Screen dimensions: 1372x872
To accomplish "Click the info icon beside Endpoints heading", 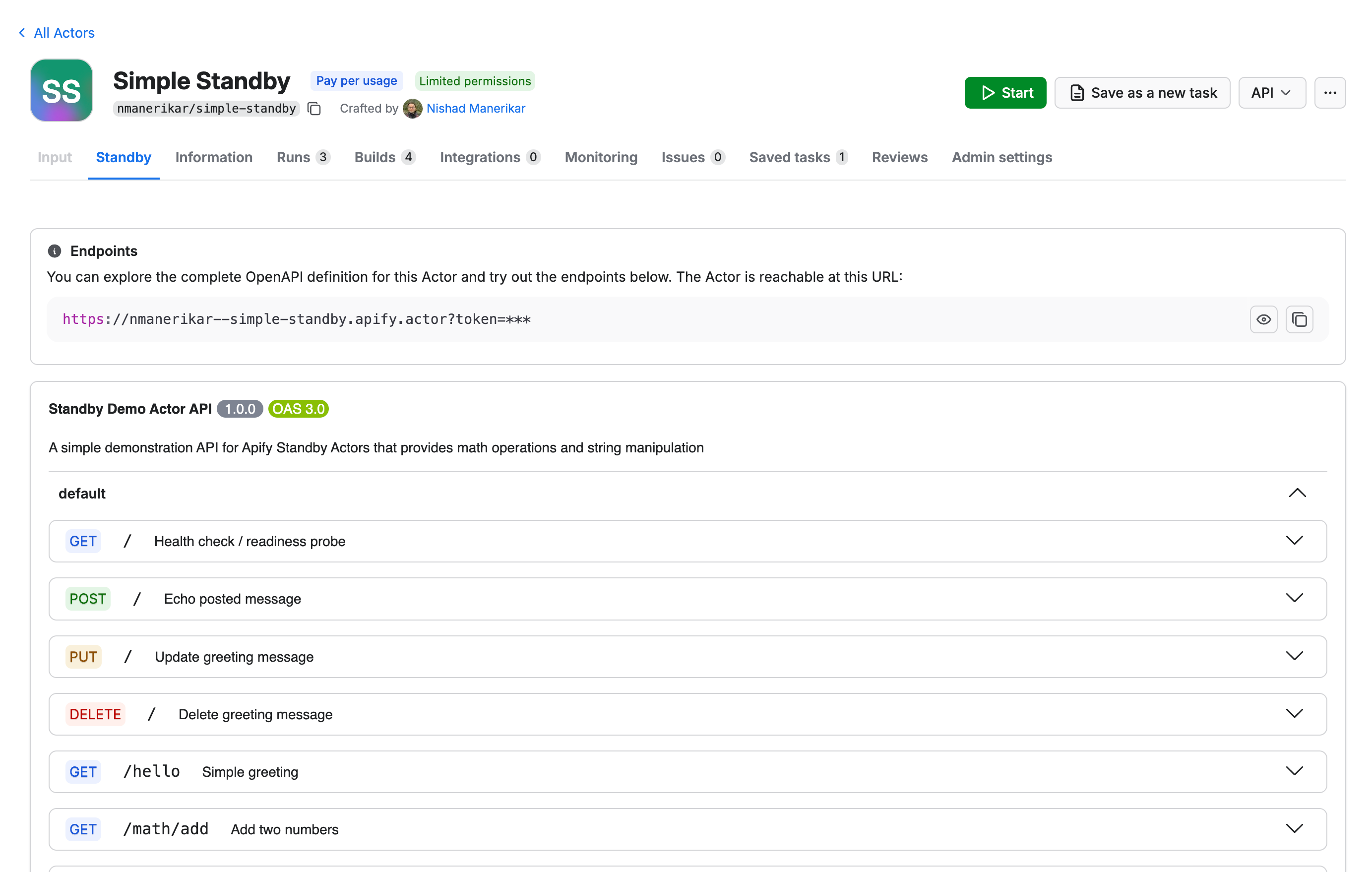I will [x=55, y=250].
